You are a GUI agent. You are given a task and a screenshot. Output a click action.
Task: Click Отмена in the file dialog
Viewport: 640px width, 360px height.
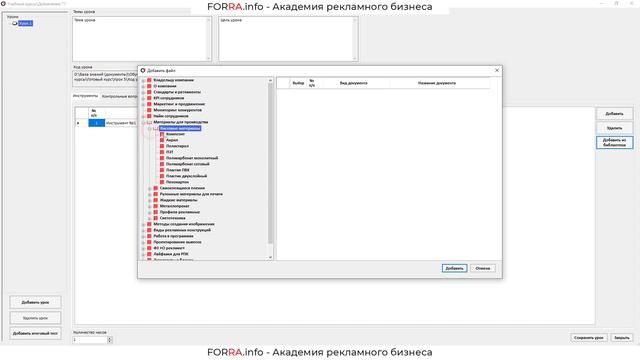[x=483, y=268]
